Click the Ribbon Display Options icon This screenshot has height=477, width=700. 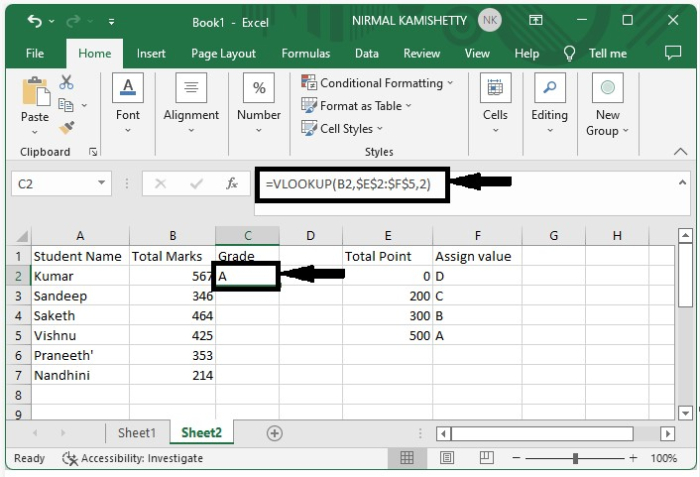click(535, 20)
